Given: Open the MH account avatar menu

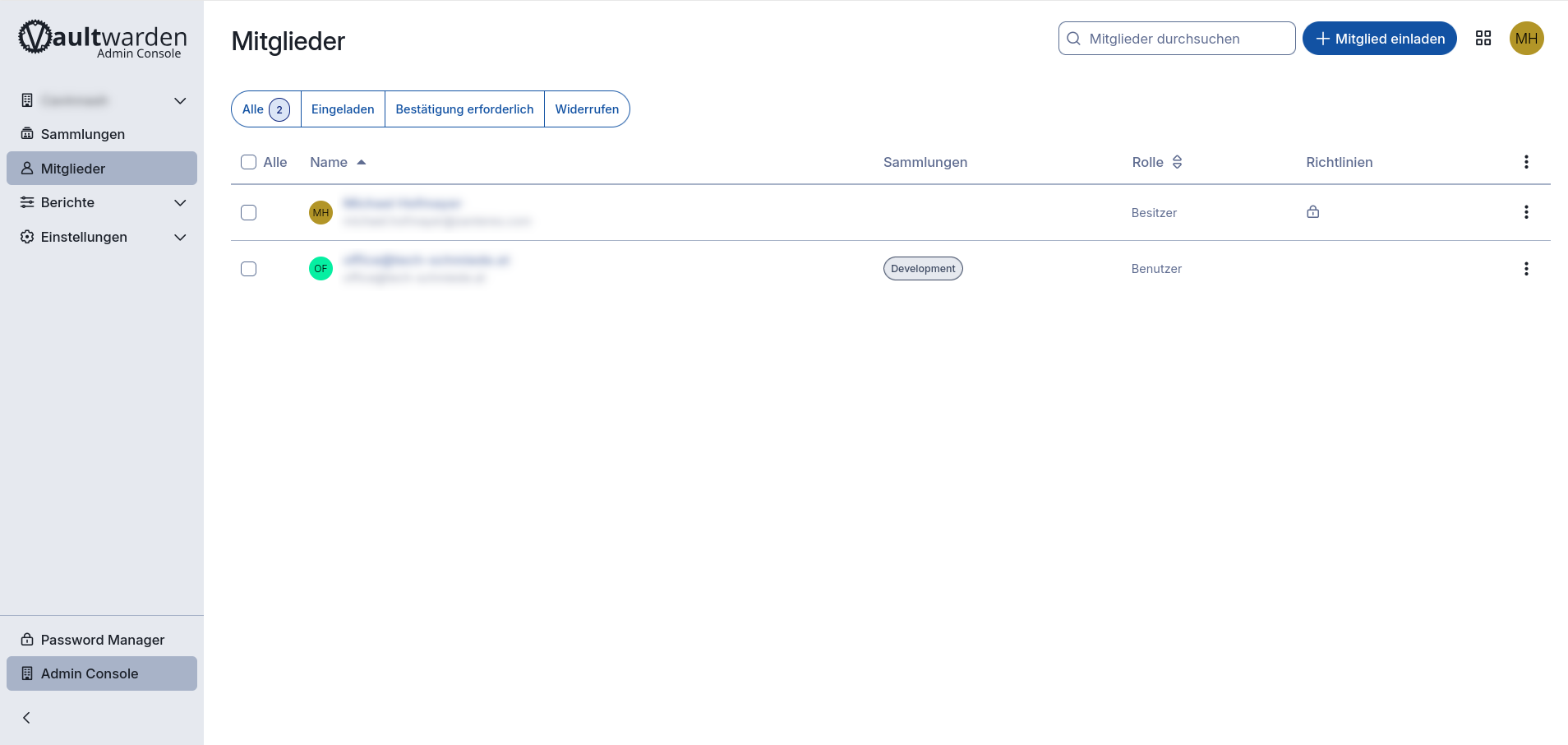Looking at the screenshot, I should tap(1526, 39).
